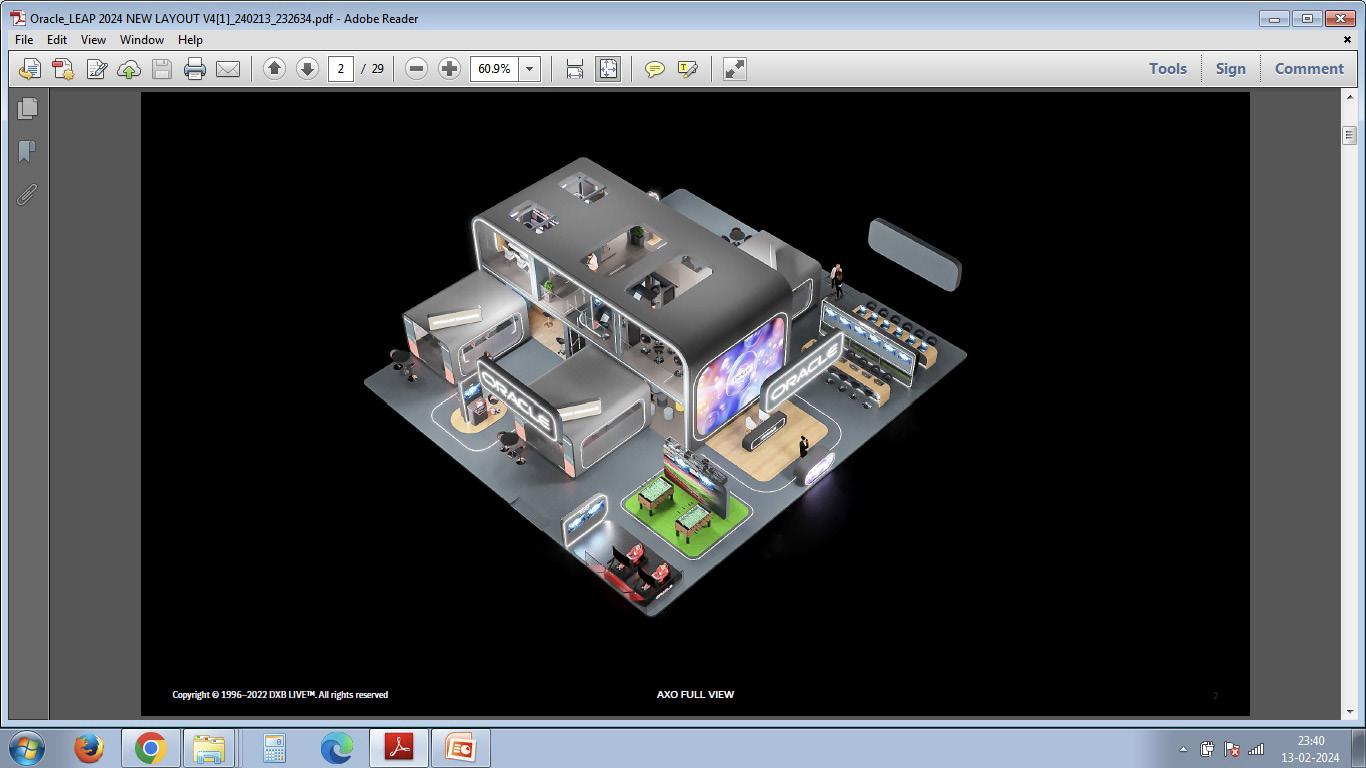Select the highlight text tool
This screenshot has width=1366, height=768.
(687, 69)
